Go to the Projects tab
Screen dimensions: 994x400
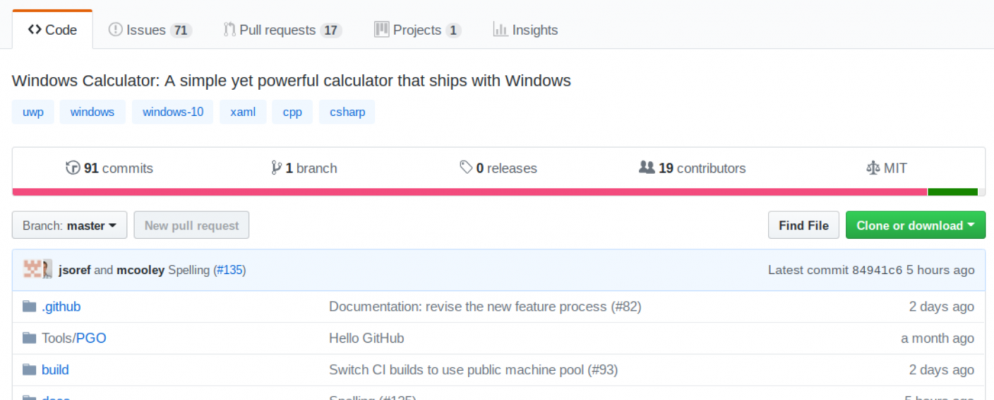417,30
